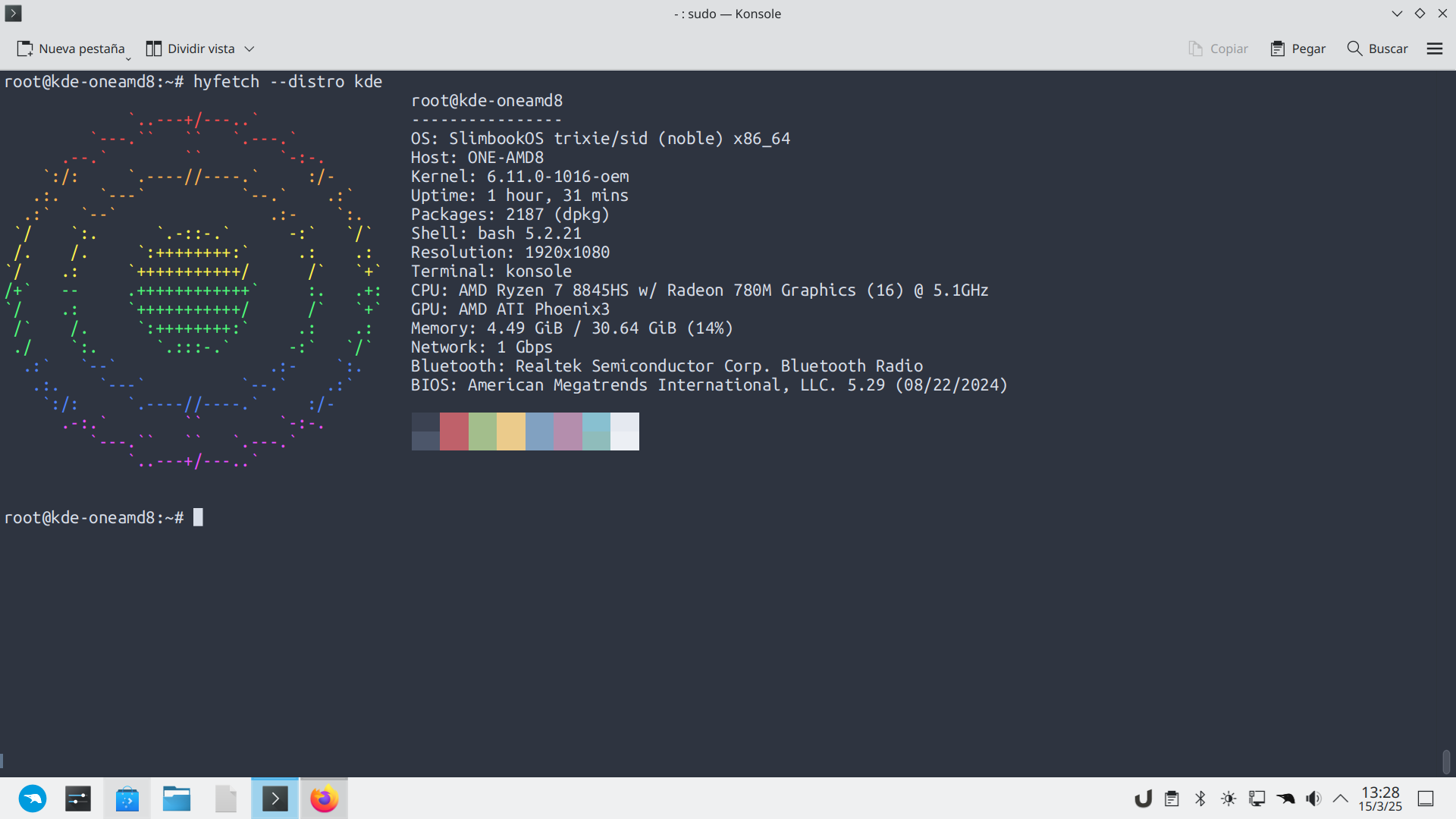Open clipboard tray applet

point(1172,799)
